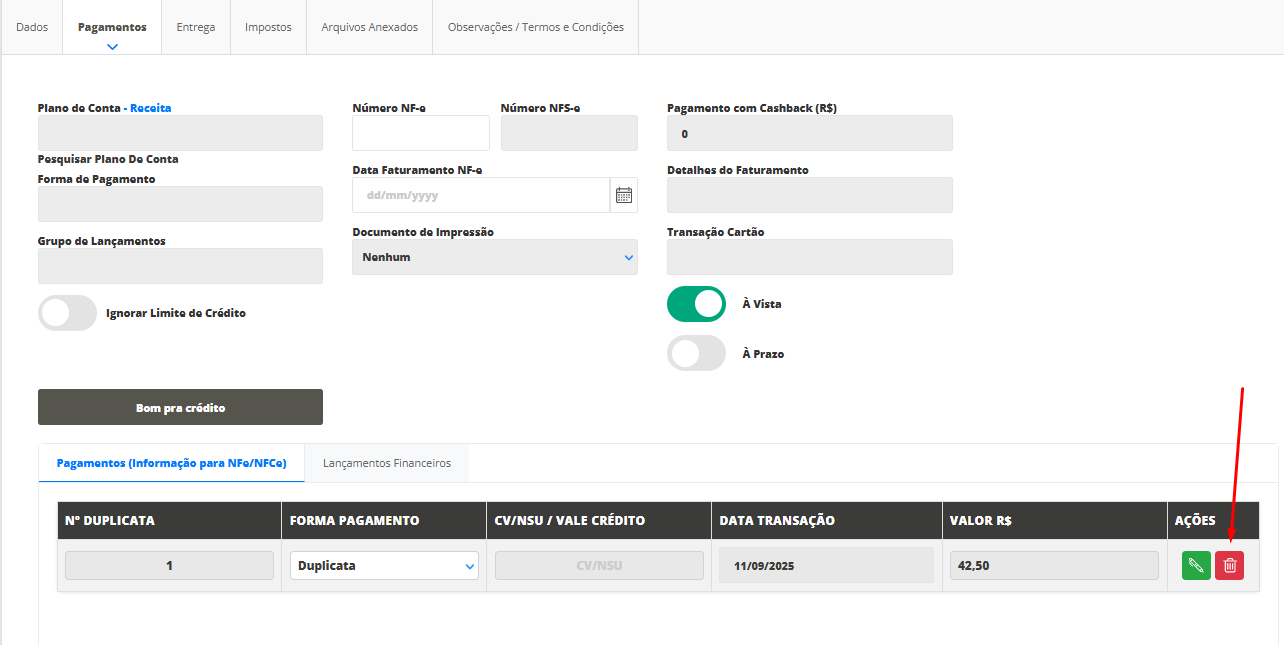This screenshot has height=645, width=1284.
Task: Go to the Impostos tab
Action: click(x=268, y=27)
